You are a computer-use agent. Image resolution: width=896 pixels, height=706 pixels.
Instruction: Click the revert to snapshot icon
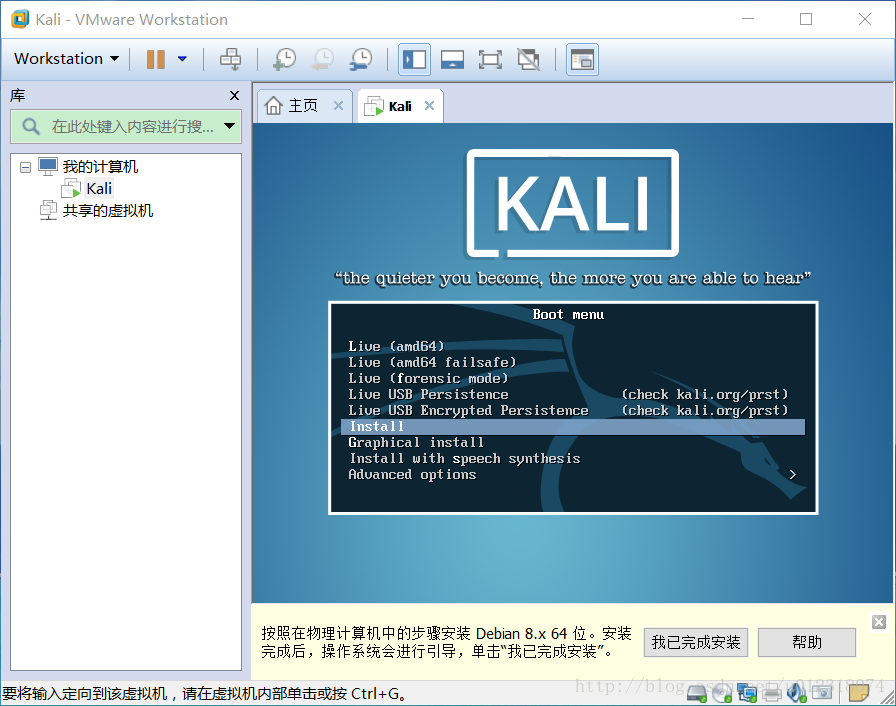[323, 59]
